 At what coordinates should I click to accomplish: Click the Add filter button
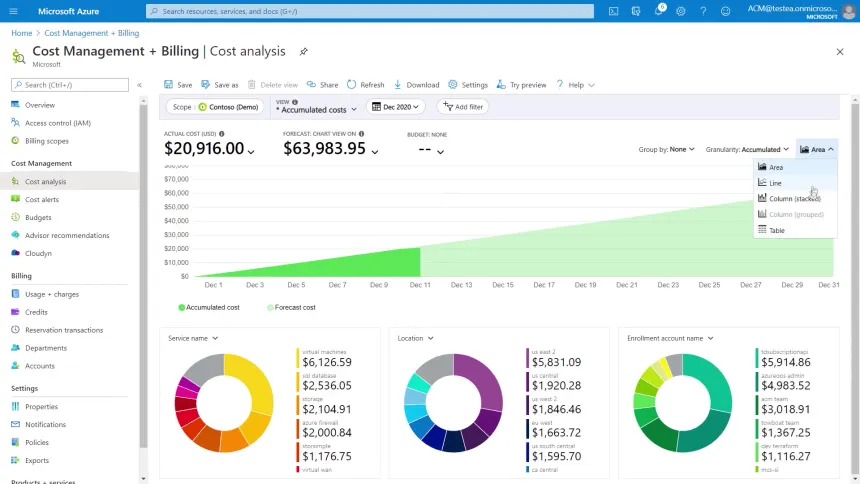(x=463, y=107)
